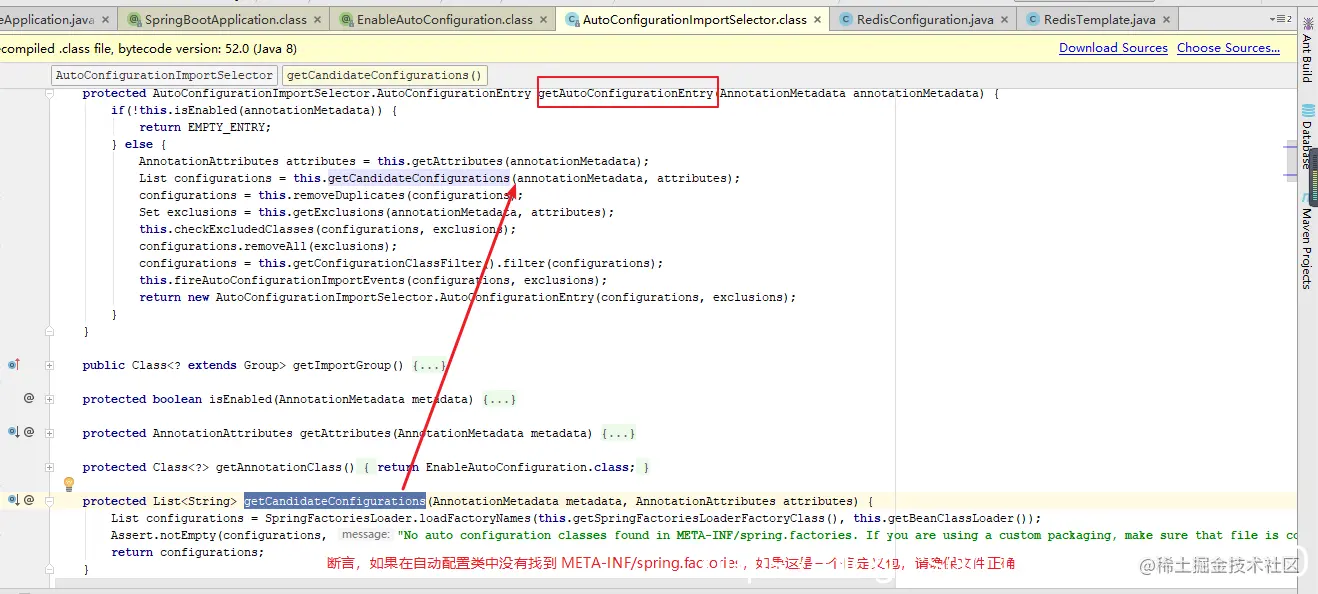Click the annotation icon on EnableAutoConfiguration.class tab
1318x594 pixels.
point(347,19)
